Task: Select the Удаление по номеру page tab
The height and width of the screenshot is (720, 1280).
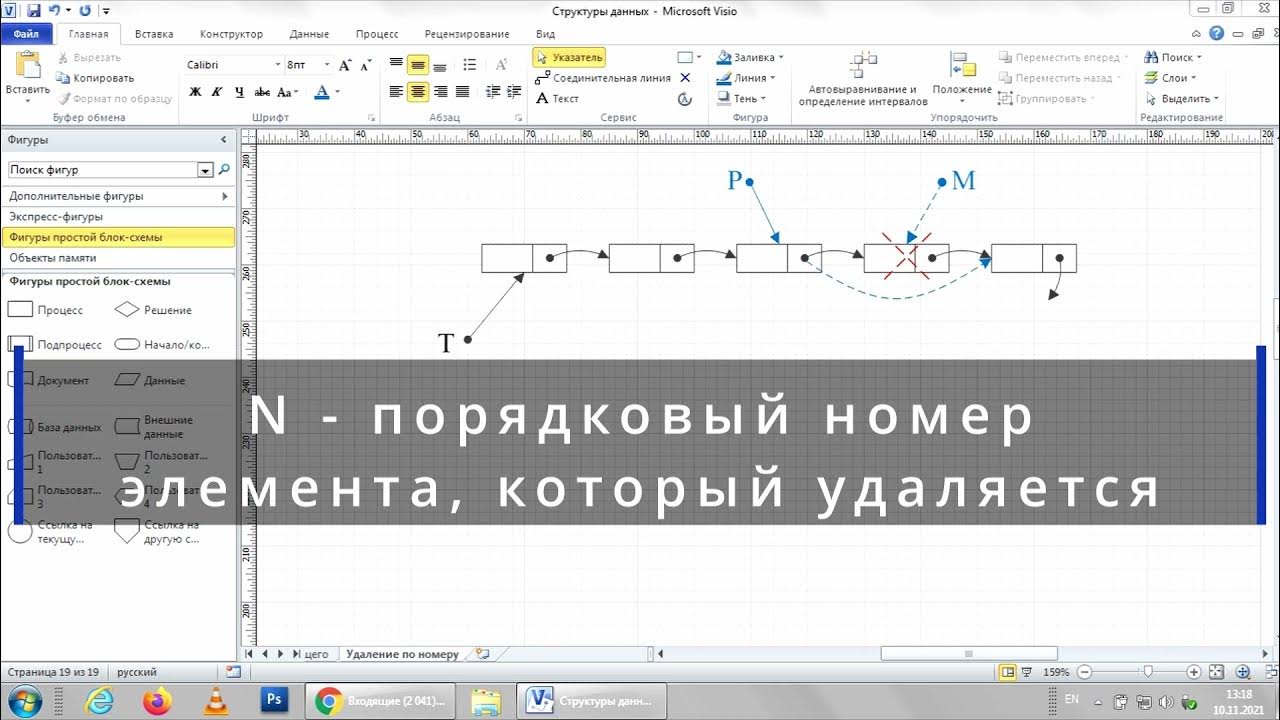Action: coord(402,654)
